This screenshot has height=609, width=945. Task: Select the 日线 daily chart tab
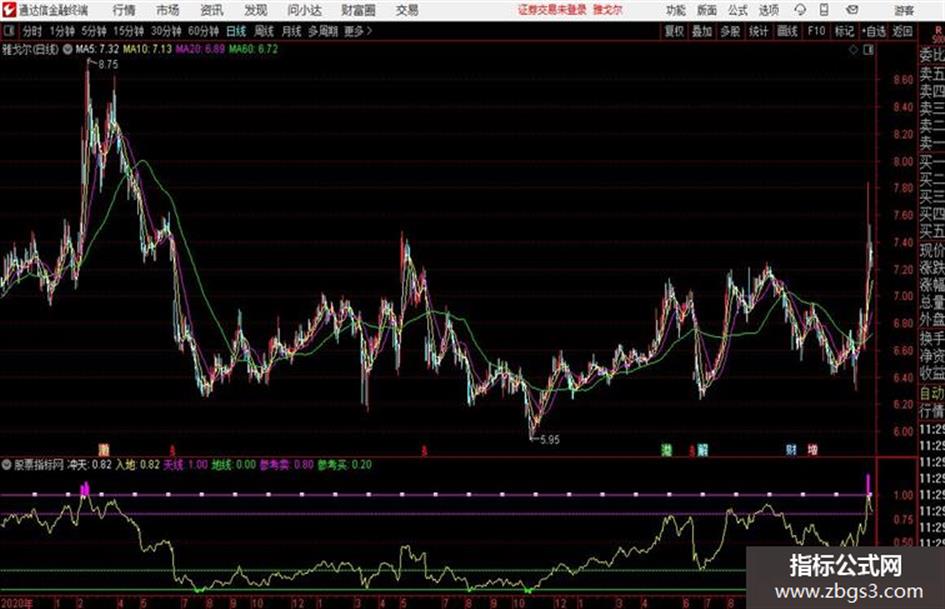click(x=236, y=31)
